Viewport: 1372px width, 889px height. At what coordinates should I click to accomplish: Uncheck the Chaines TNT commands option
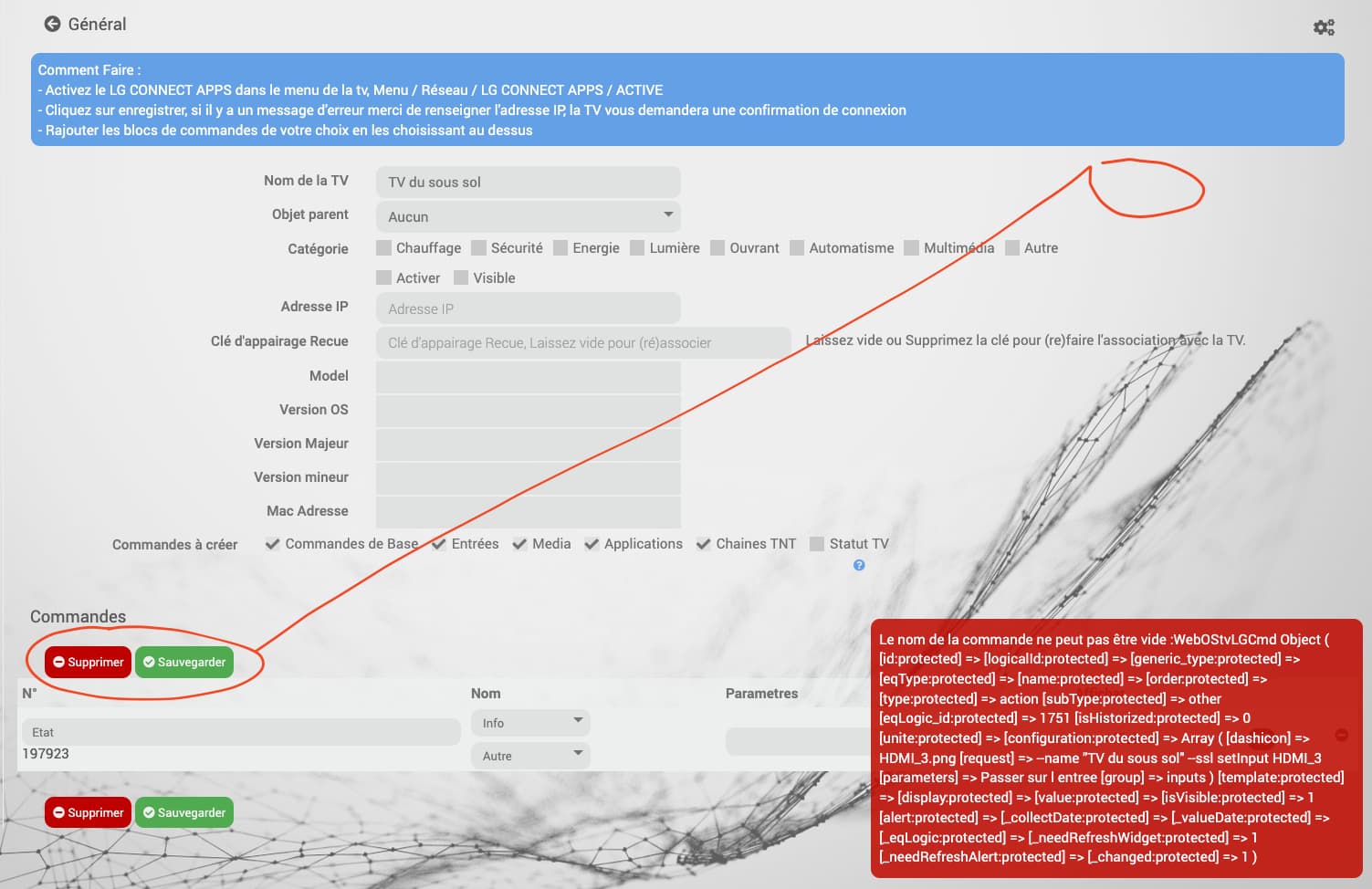click(704, 544)
